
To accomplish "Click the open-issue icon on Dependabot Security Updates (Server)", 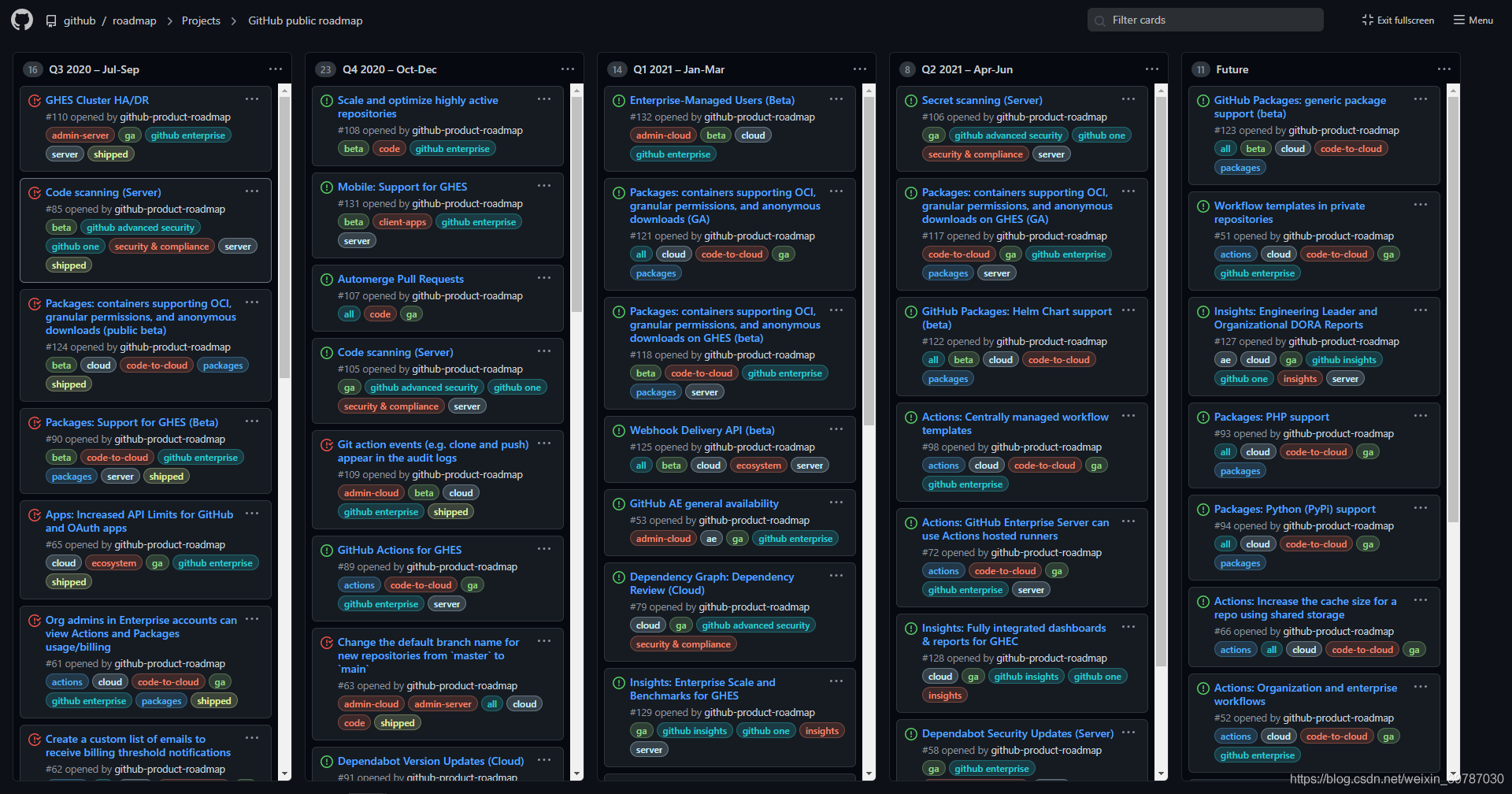I will point(911,734).
